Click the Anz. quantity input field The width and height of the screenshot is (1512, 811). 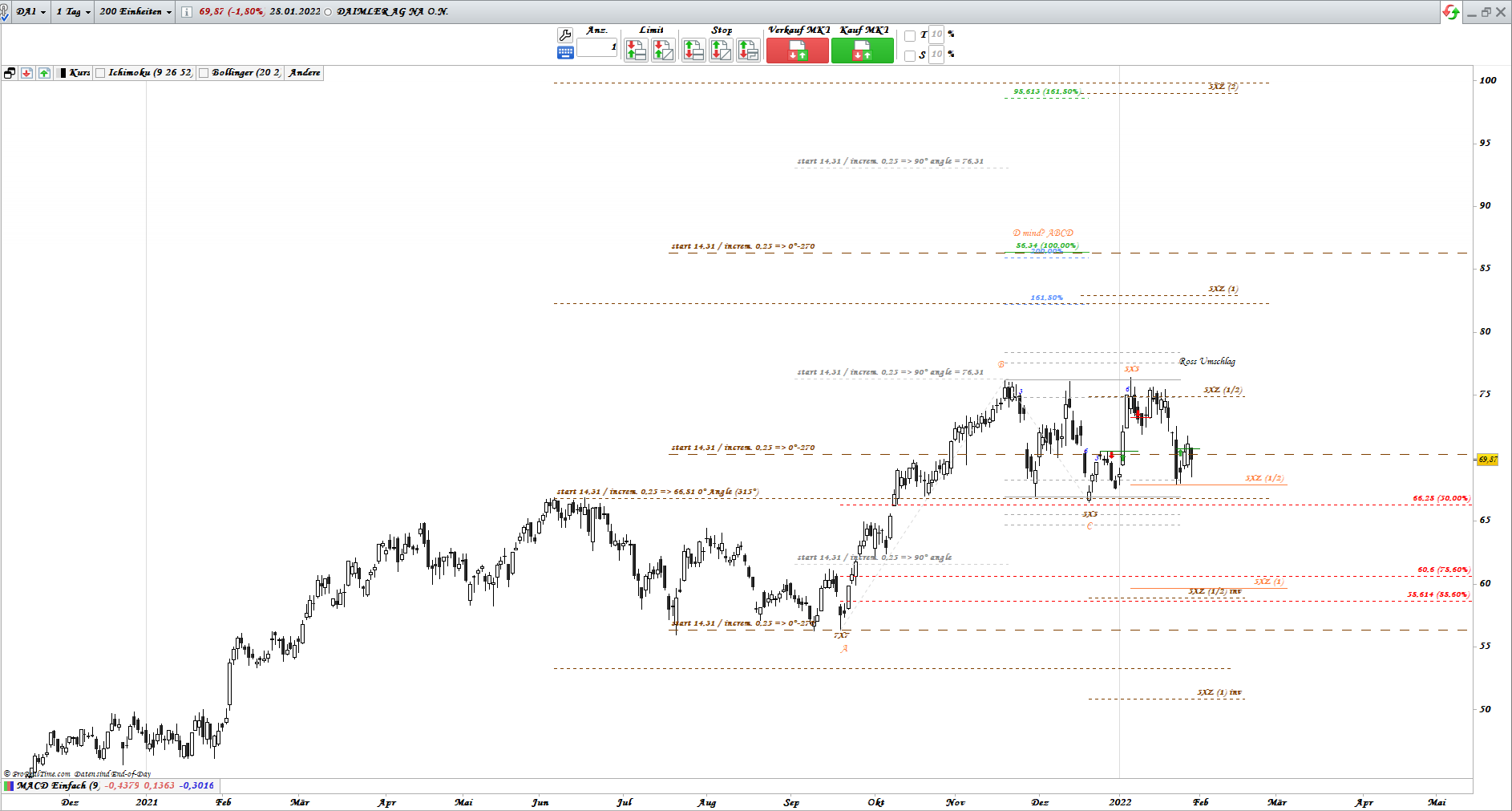pyautogui.click(x=597, y=47)
